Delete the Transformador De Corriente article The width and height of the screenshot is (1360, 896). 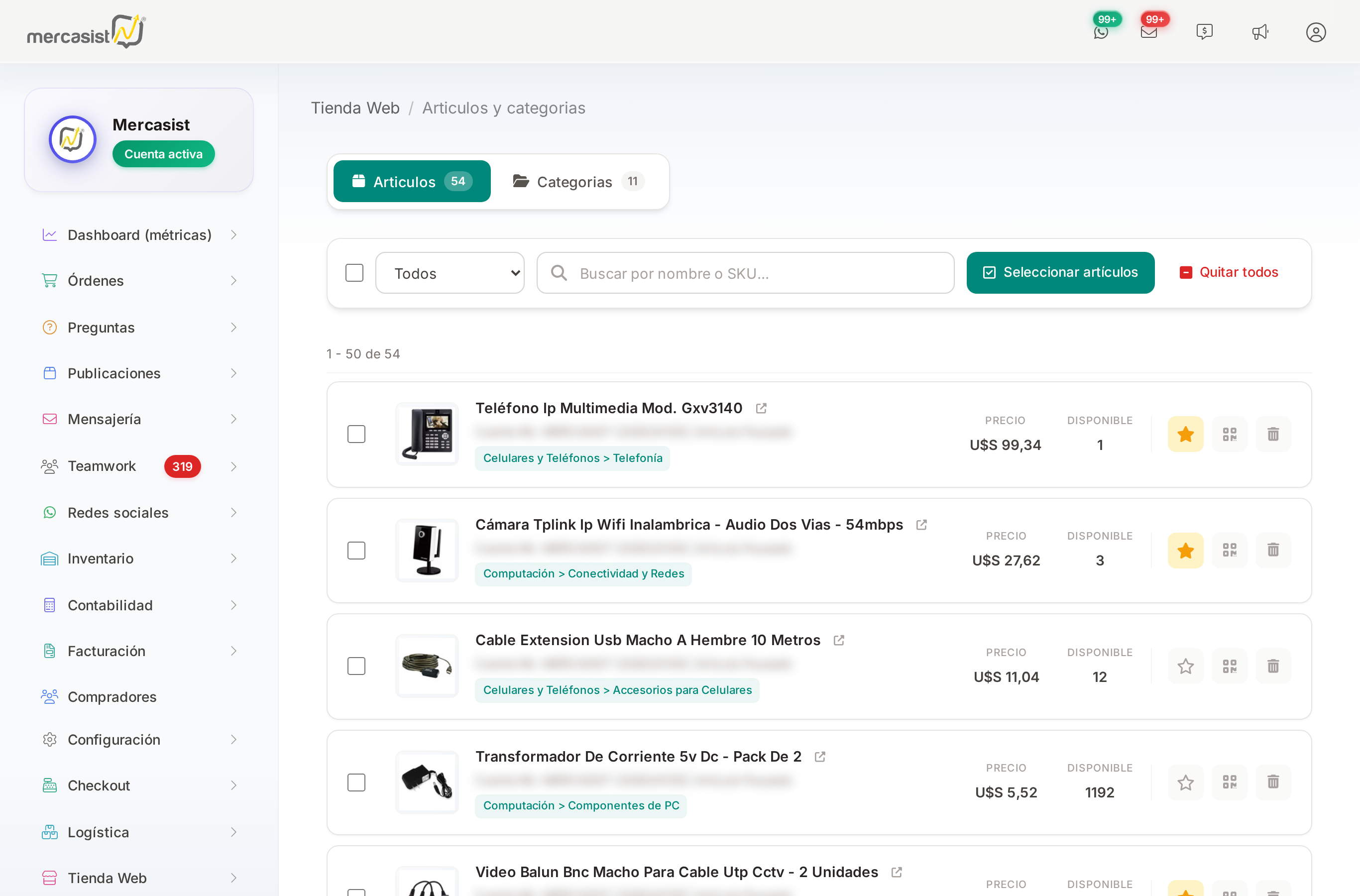point(1272,783)
